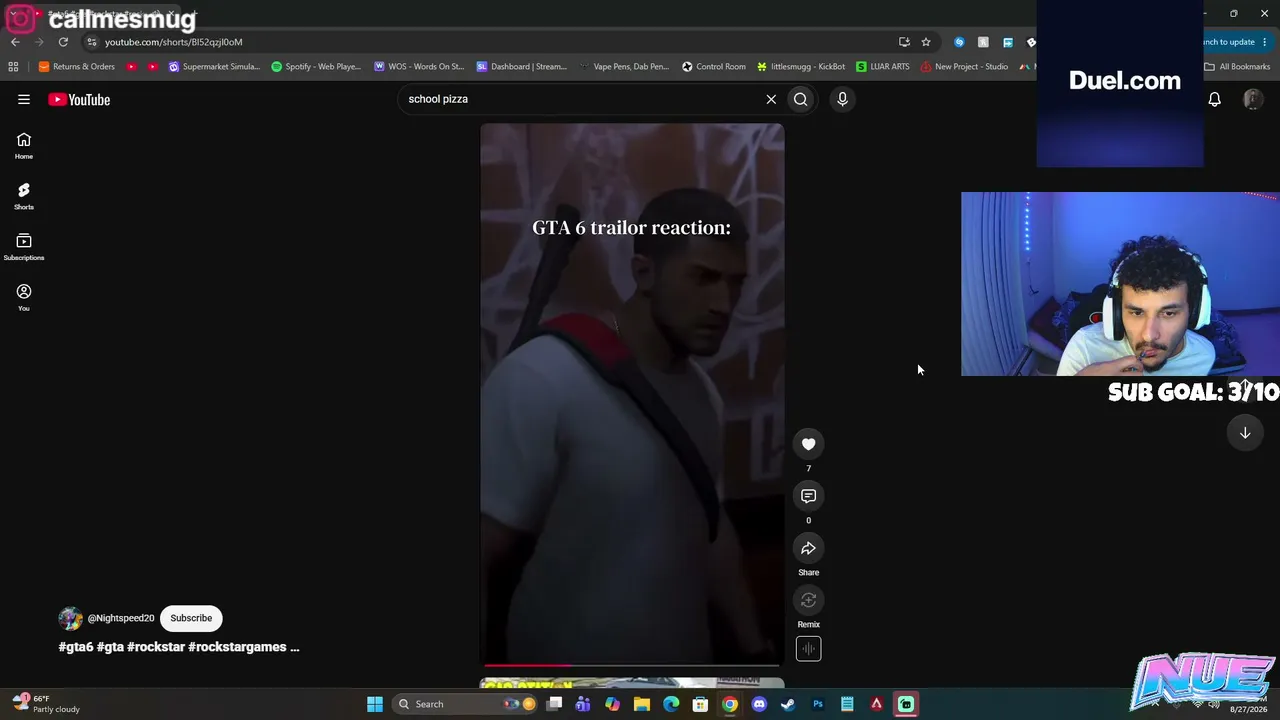Open Microsoft Store from the taskbar
Image resolution: width=1280 pixels, height=720 pixels.
tap(700, 704)
